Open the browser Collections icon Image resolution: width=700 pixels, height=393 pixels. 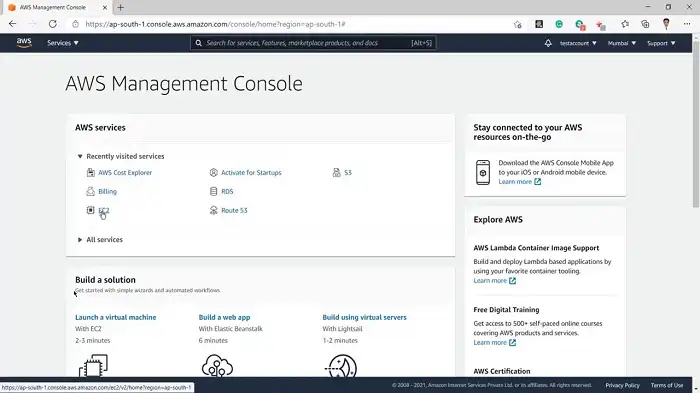click(x=646, y=24)
